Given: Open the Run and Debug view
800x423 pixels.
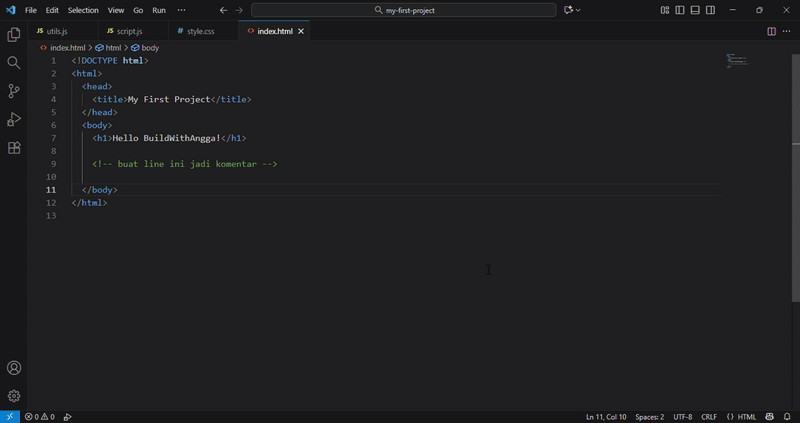Looking at the screenshot, I should coord(14,119).
